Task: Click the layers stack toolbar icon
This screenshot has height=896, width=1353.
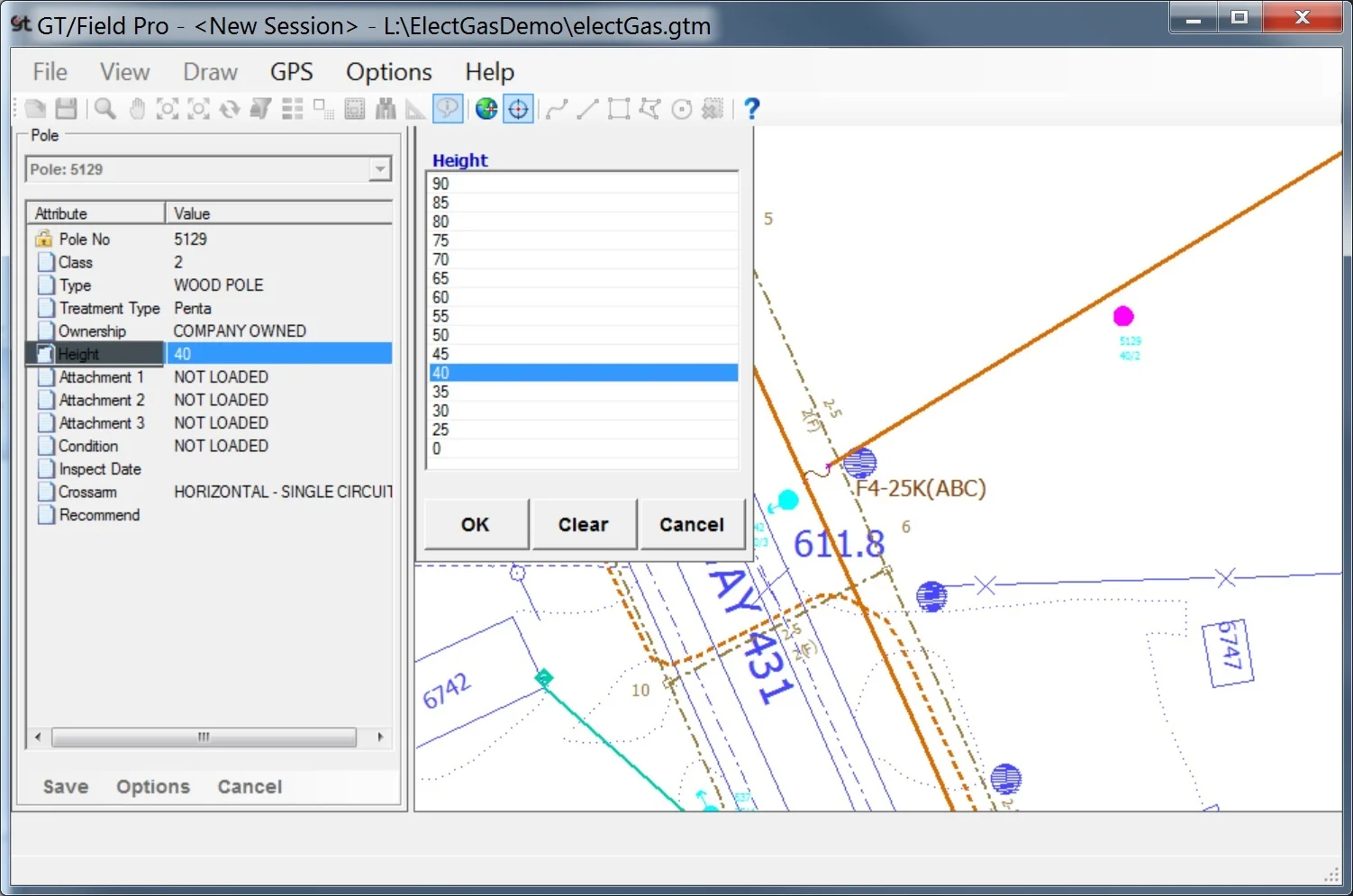Action: (x=260, y=109)
